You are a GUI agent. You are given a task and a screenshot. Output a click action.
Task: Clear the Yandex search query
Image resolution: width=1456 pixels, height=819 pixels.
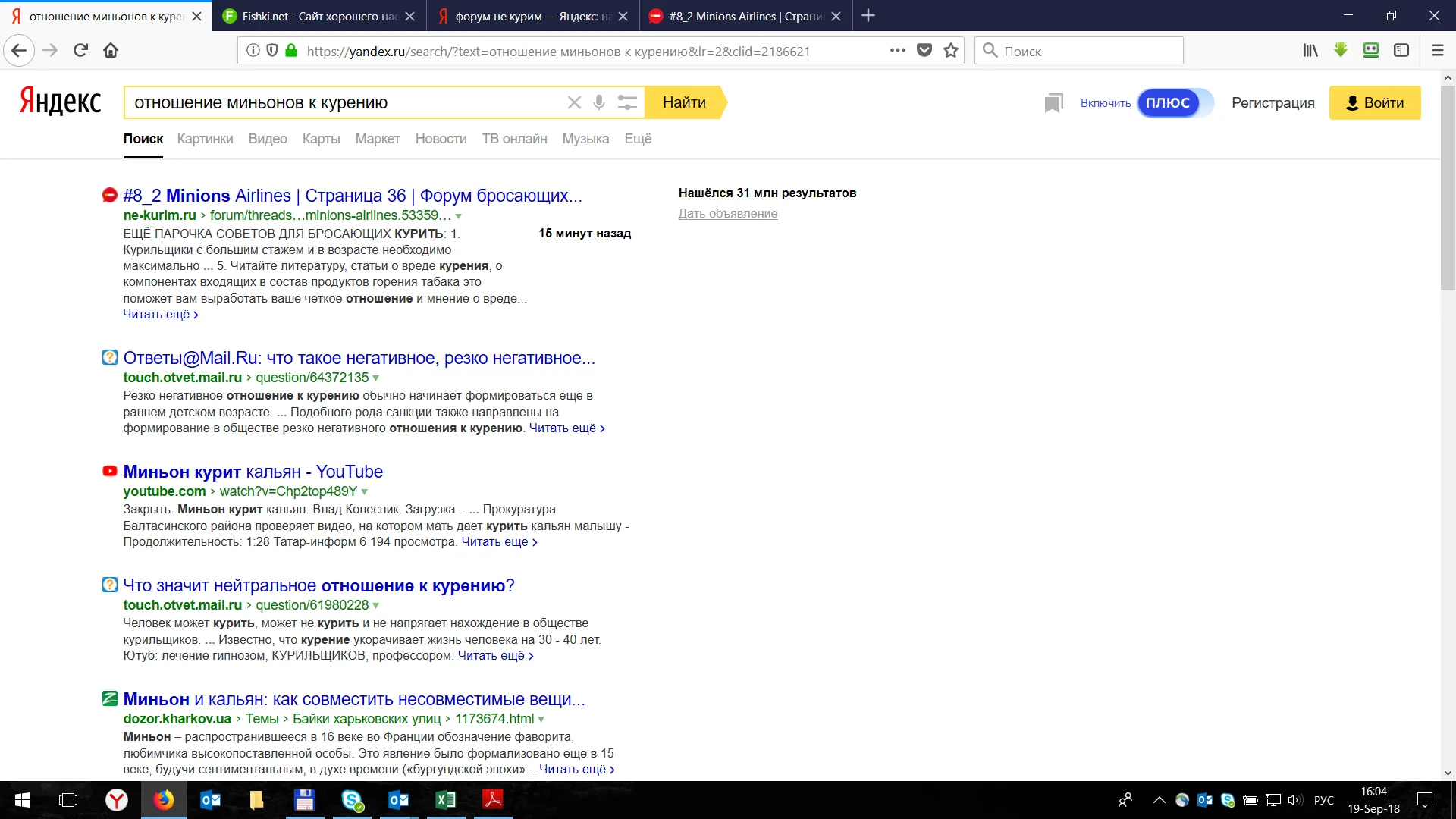pyautogui.click(x=574, y=102)
